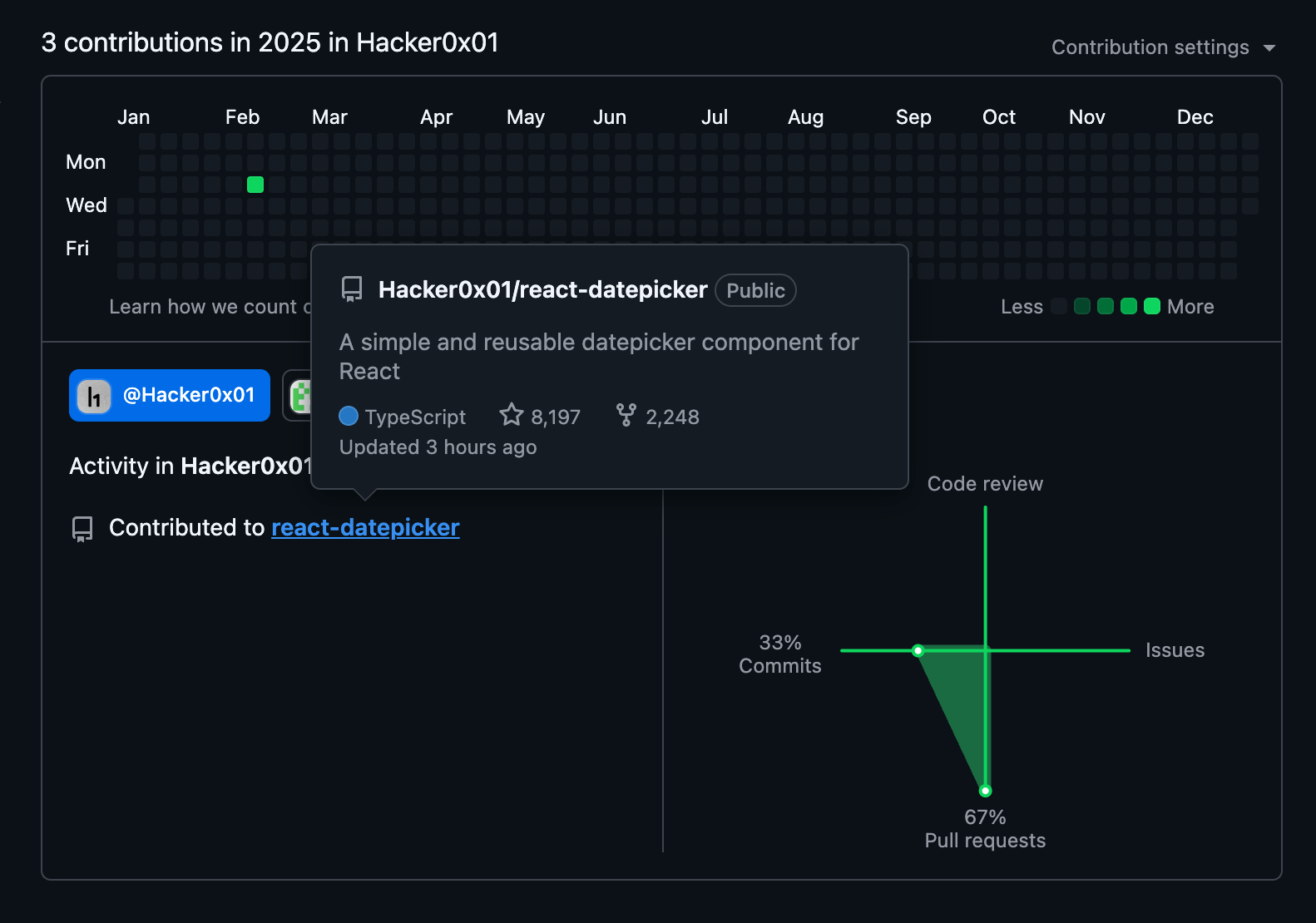Viewport: 1316px width, 923px height.
Task: Open Learn how we count contributions link
Action: coord(210,307)
